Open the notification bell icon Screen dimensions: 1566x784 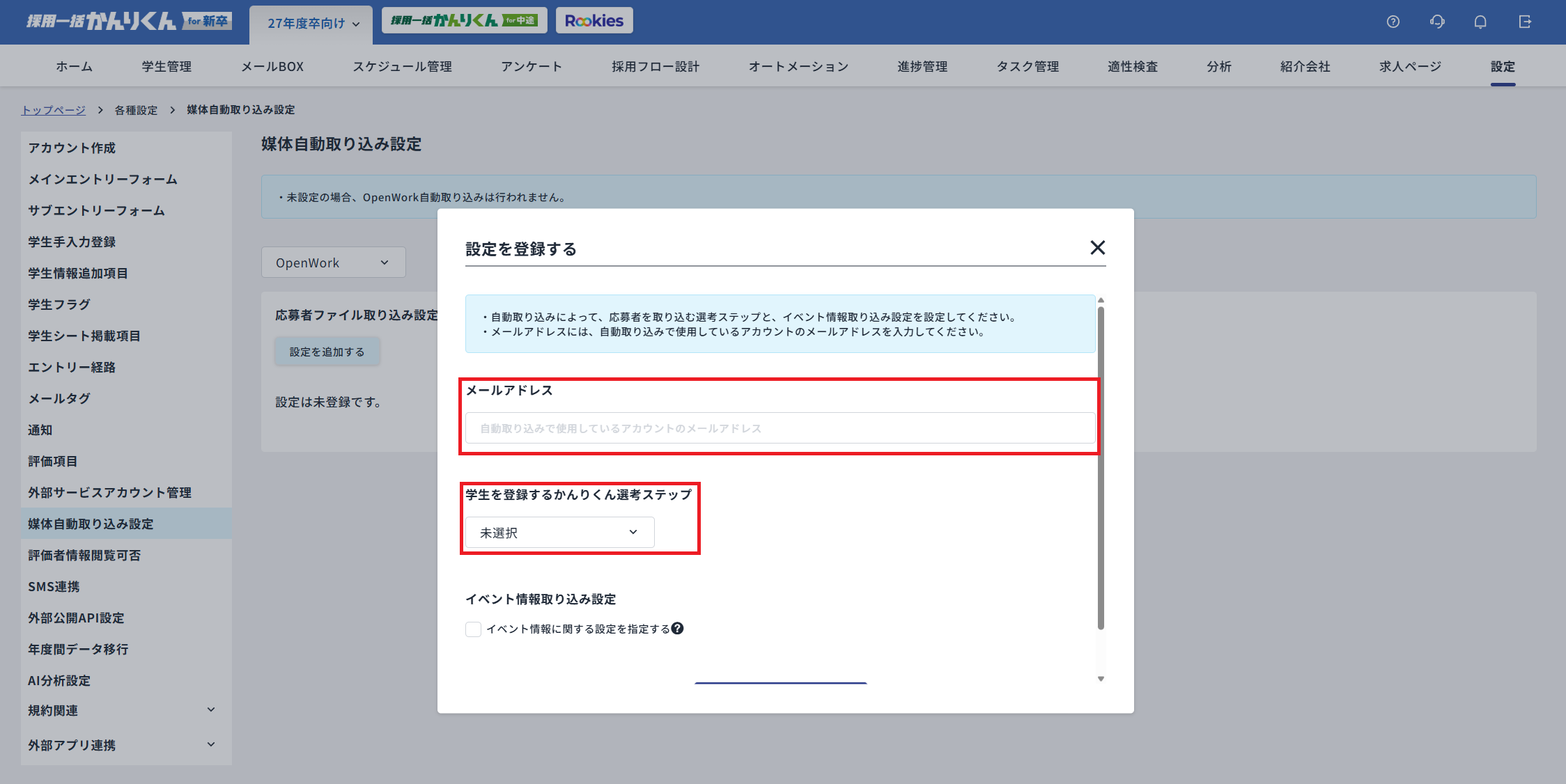coord(1480,22)
